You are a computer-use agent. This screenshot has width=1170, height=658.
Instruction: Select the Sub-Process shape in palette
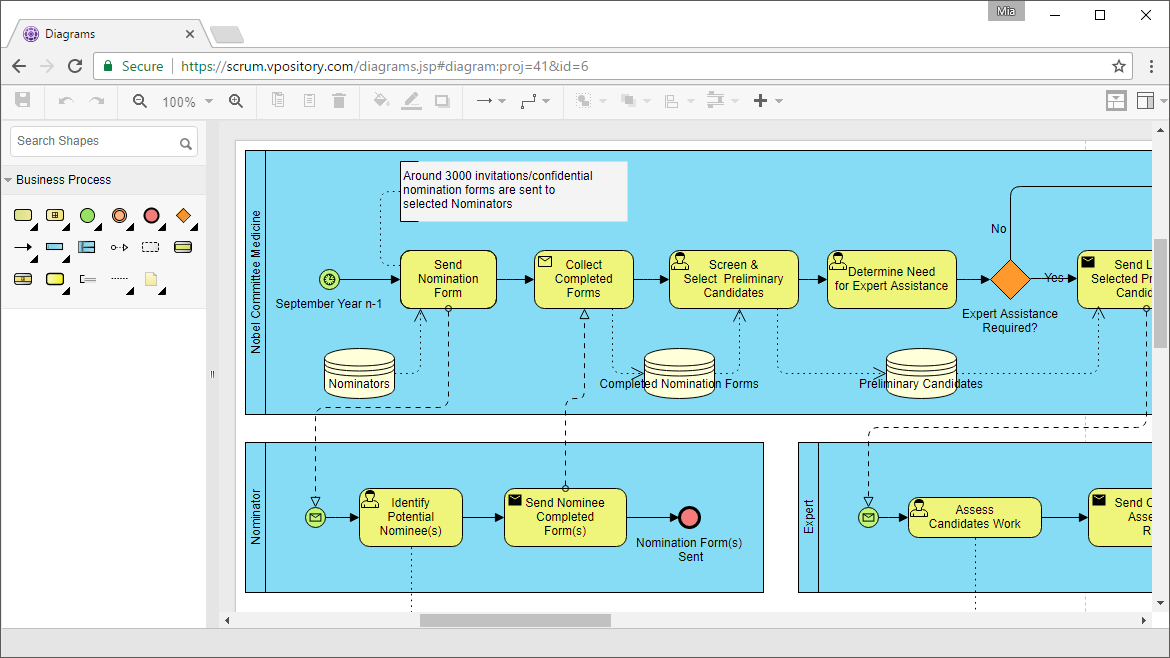pos(54,216)
